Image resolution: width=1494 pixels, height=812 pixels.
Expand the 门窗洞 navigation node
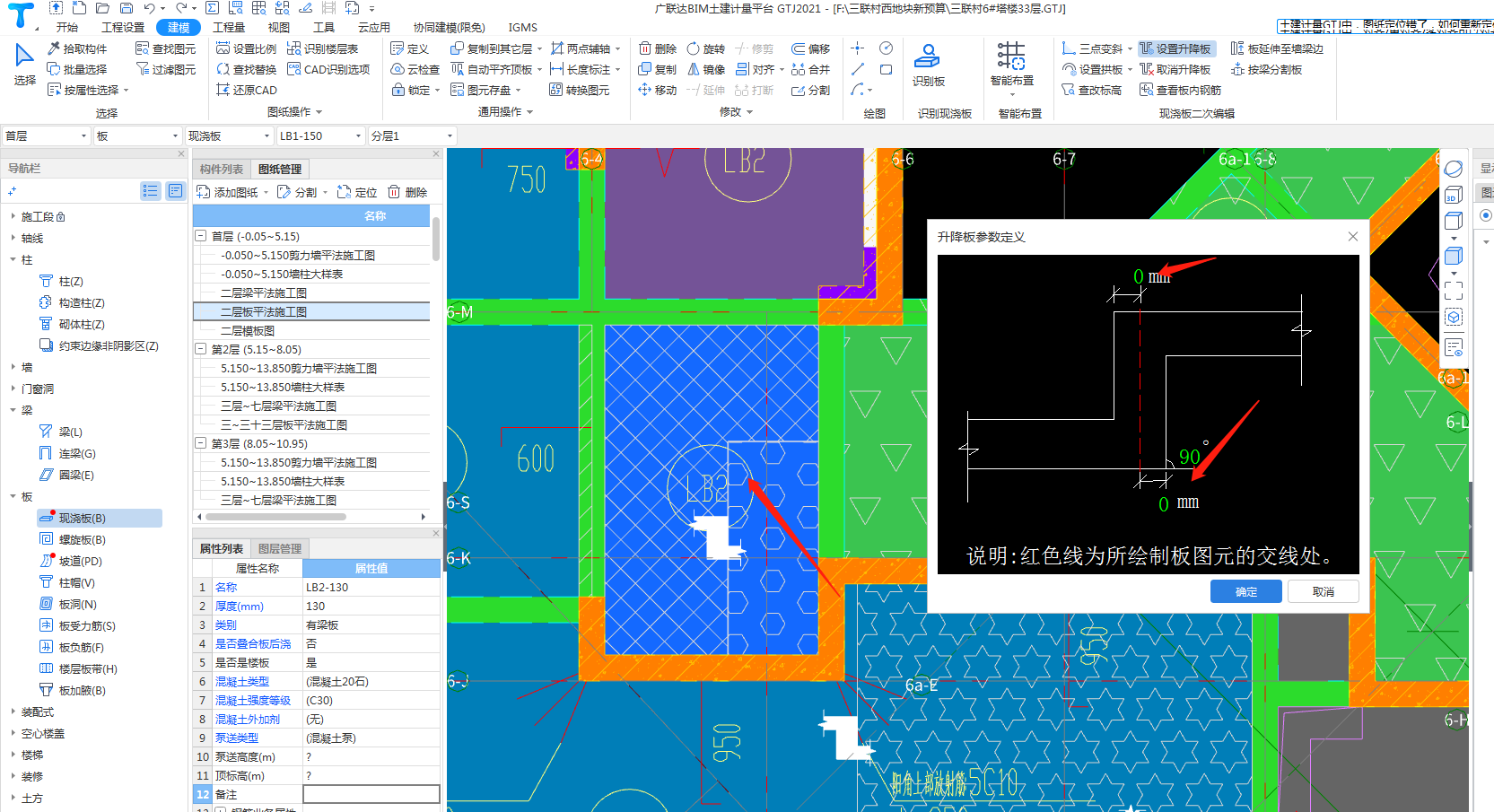click(13, 389)
